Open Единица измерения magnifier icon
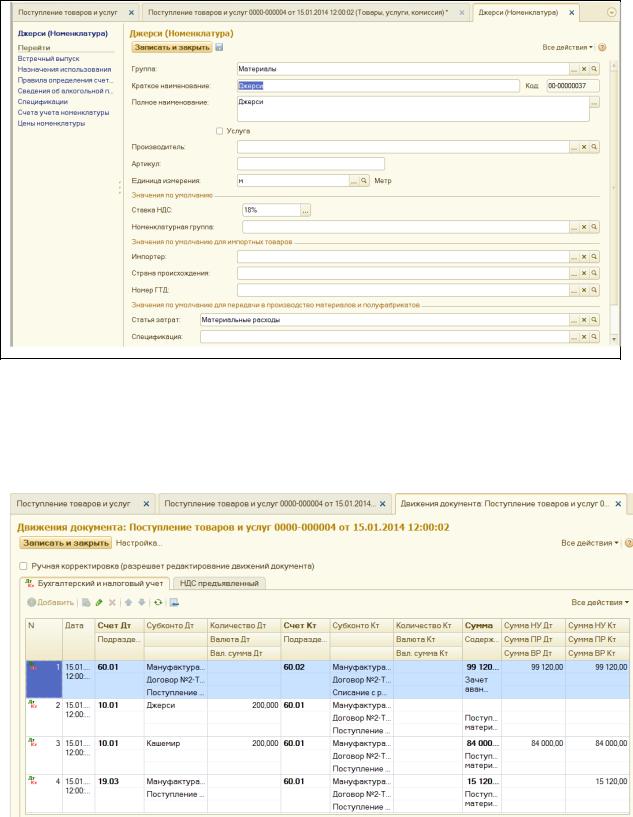This screenshot has width=633, height=817. click(364, 181)
